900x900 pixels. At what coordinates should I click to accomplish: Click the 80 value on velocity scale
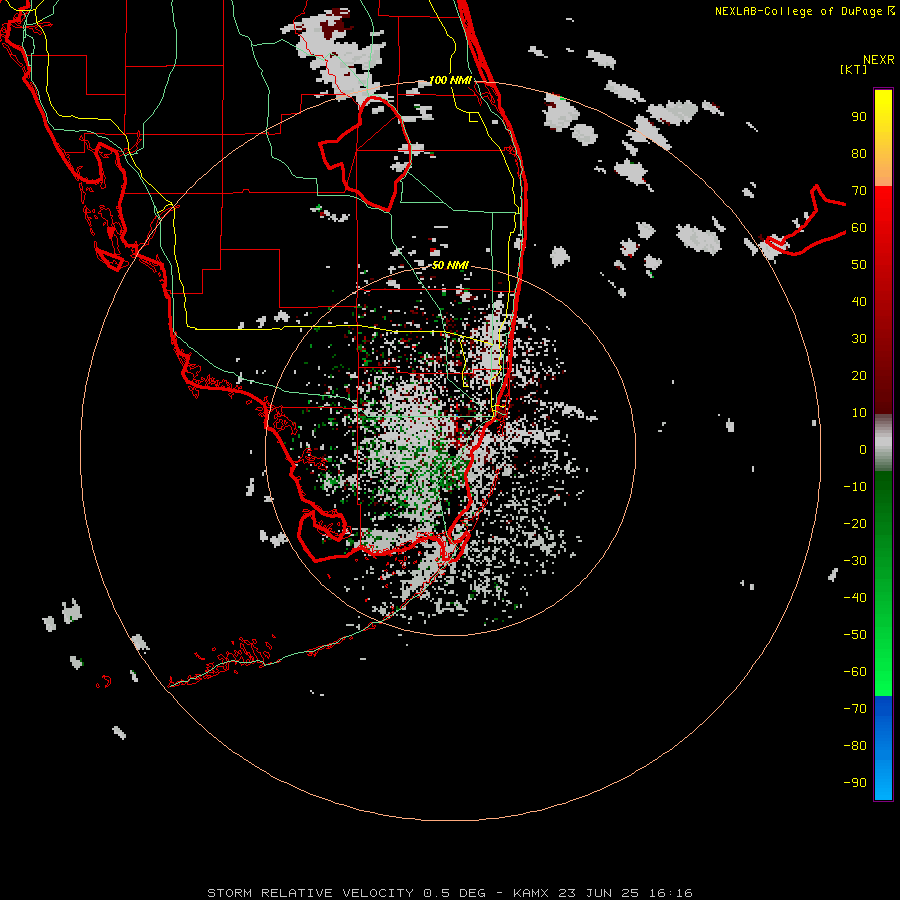point(859,154)
